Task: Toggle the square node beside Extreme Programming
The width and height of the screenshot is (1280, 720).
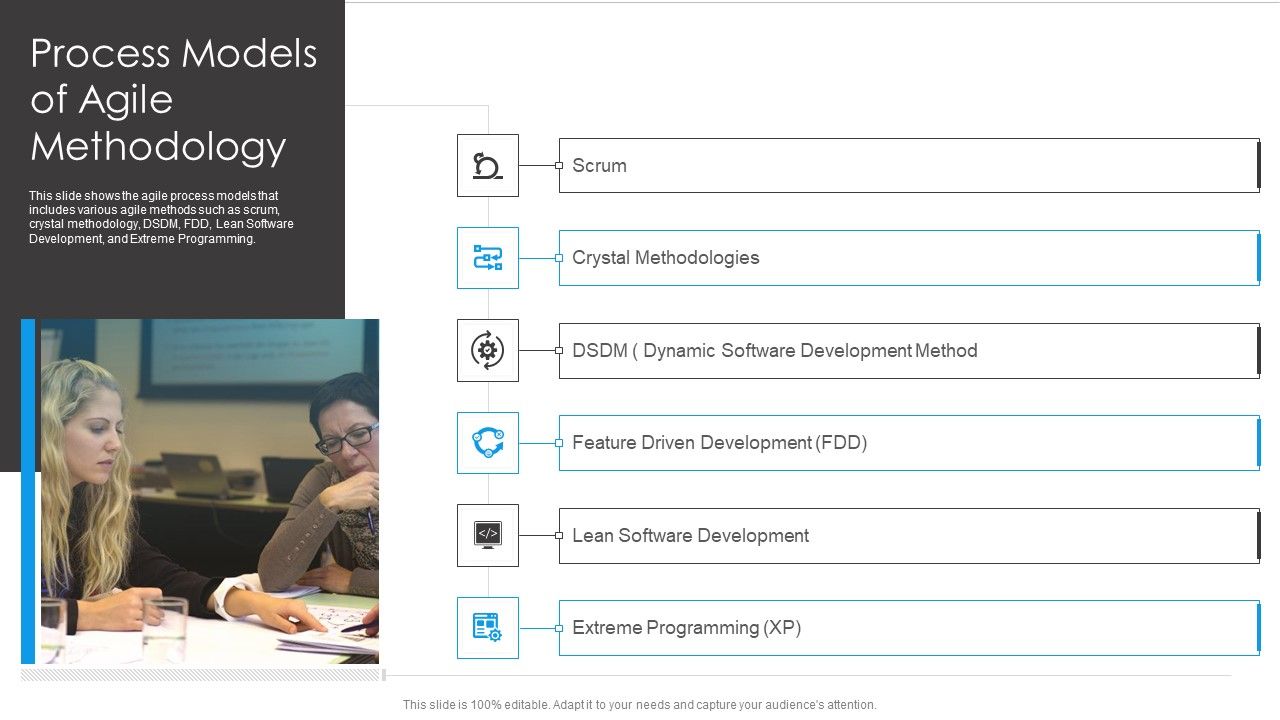Action: pos(558,627)
